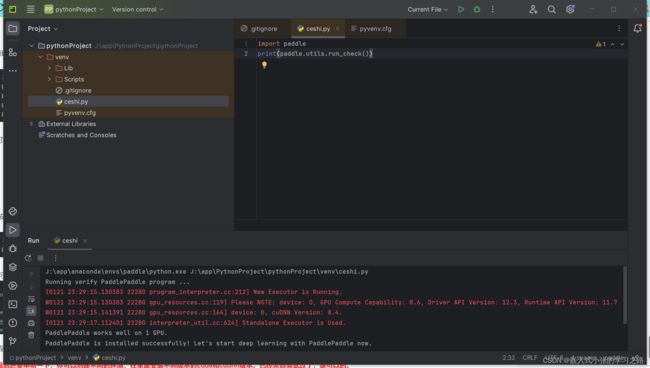Open pythonProject project switcher dropdown

point(74,9)
